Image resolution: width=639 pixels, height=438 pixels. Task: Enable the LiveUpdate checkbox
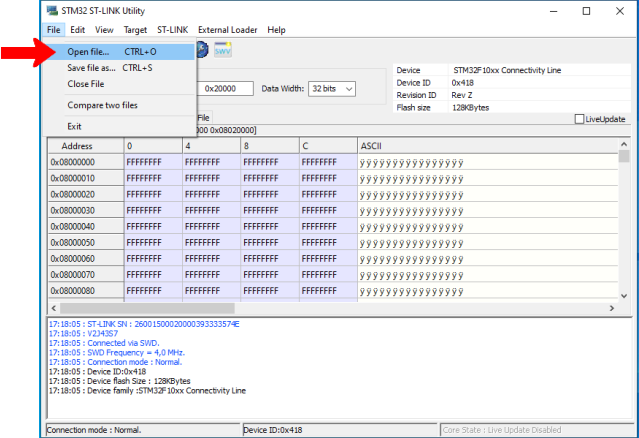click(580, 119)
